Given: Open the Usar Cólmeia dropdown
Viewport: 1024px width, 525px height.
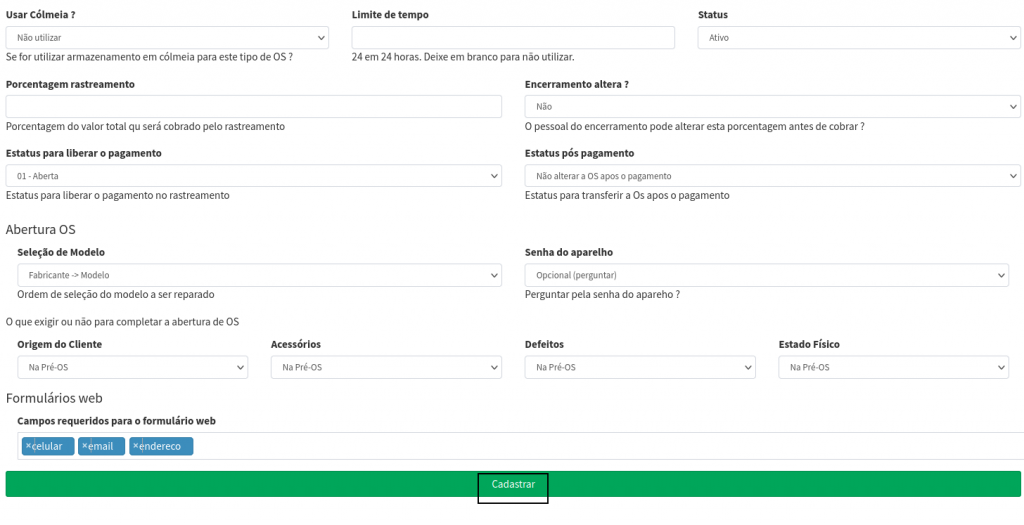Looking at the screenshot, I should pos(167,37).
